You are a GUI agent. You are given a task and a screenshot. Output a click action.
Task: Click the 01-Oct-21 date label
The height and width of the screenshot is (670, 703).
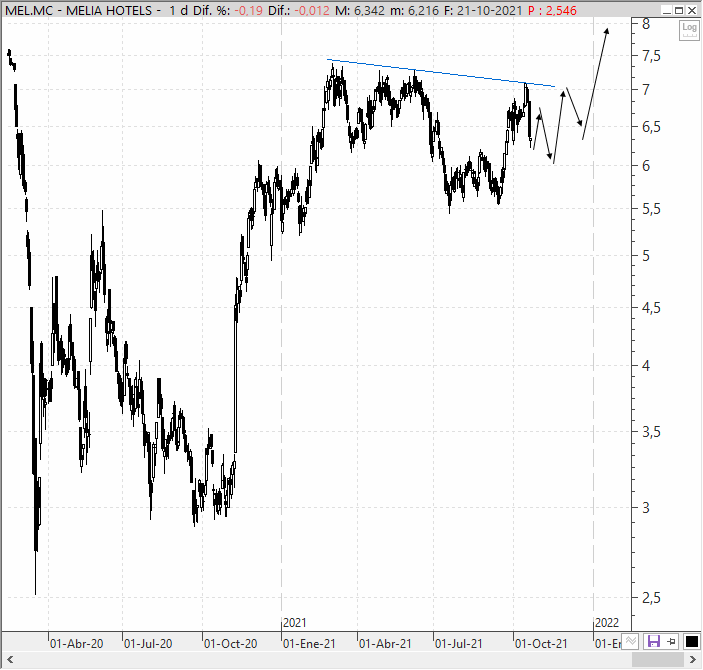pos(541,644)
